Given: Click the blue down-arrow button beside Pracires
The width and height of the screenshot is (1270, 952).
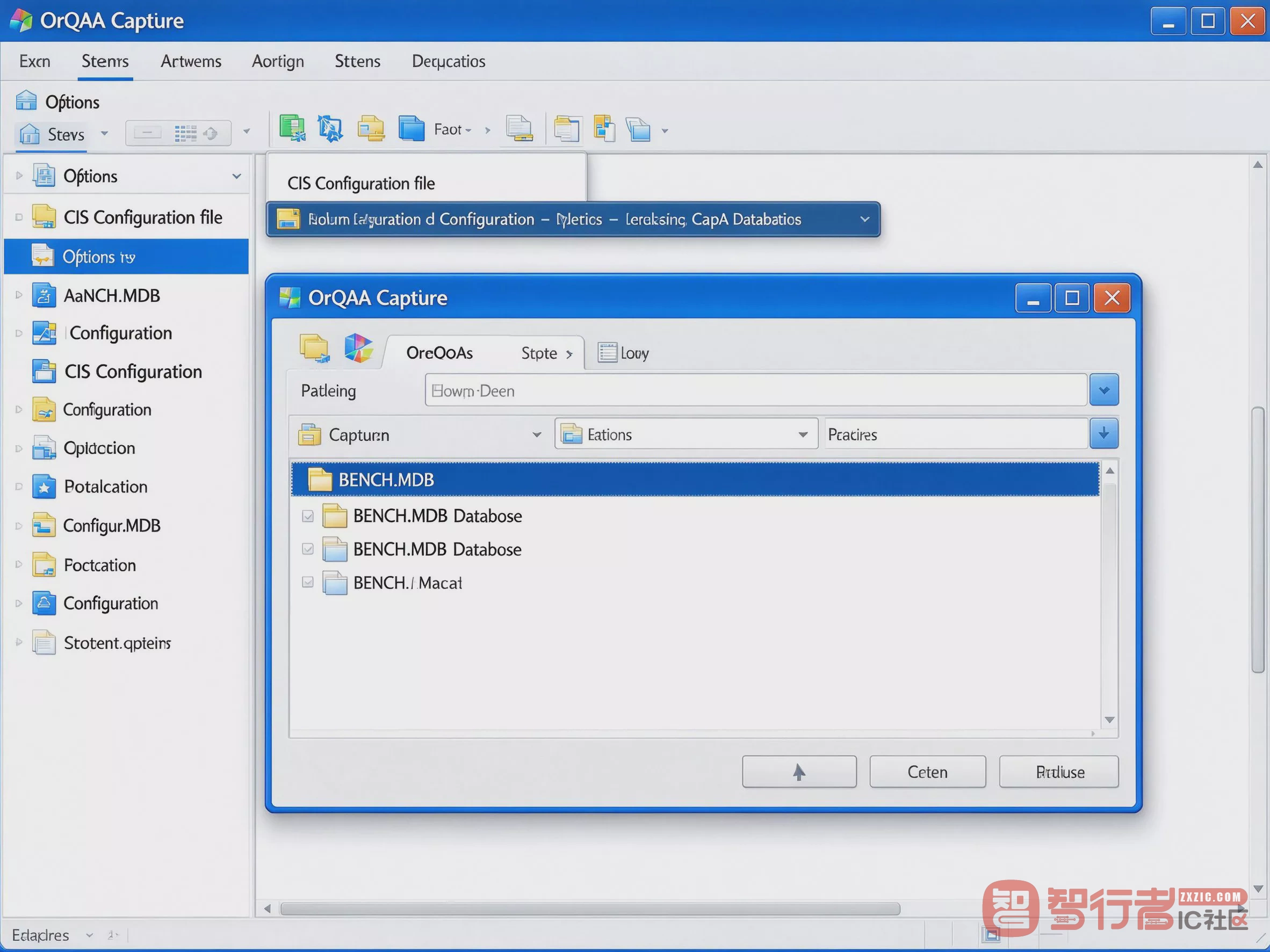Looking at the screenshot, I should pyautogui.click(x=1103, y=434).
